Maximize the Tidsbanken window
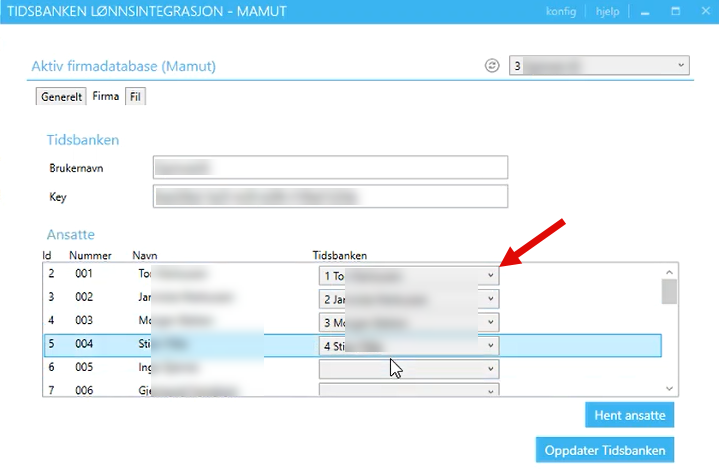 point(675,11)
